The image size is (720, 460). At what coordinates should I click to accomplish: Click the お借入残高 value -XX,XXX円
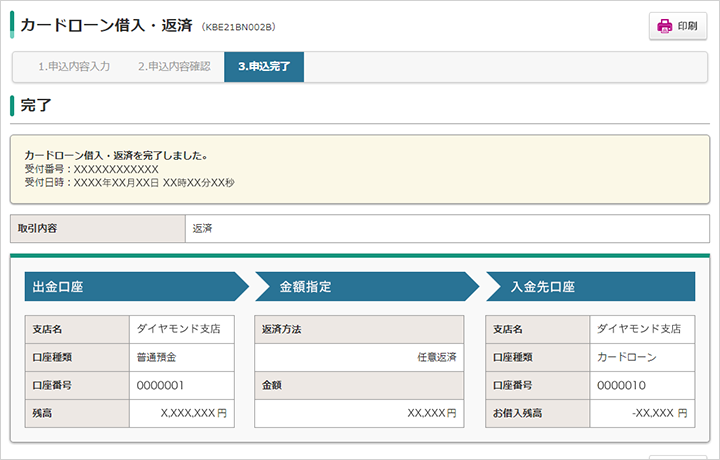pos(660,413)
